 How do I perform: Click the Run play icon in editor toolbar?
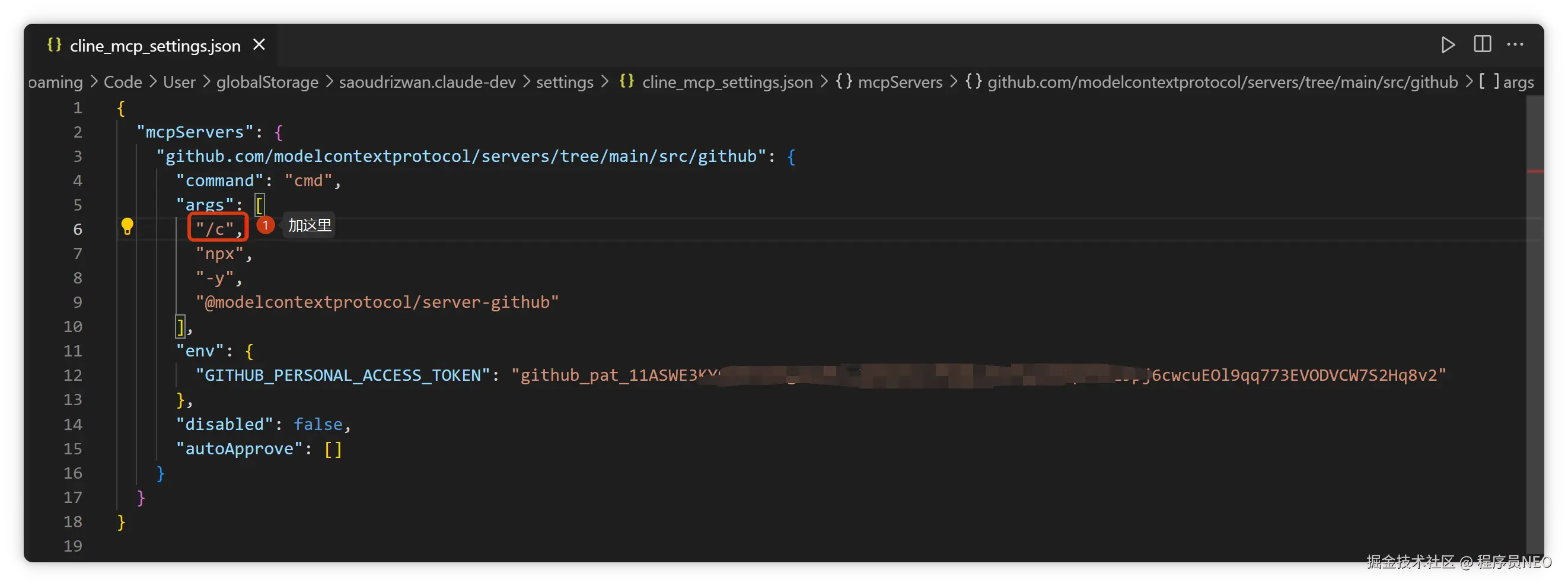coord(1448,44)
